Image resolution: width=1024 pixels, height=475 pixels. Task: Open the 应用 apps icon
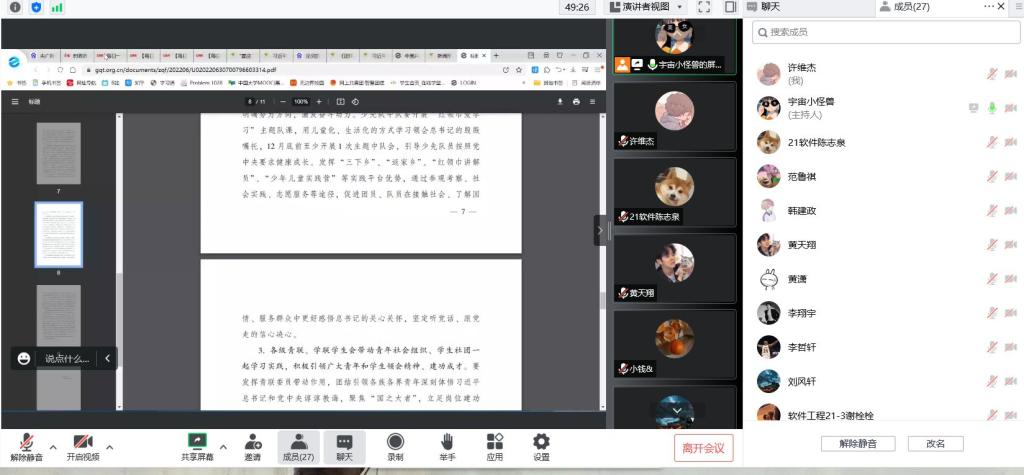coord(495,448)
